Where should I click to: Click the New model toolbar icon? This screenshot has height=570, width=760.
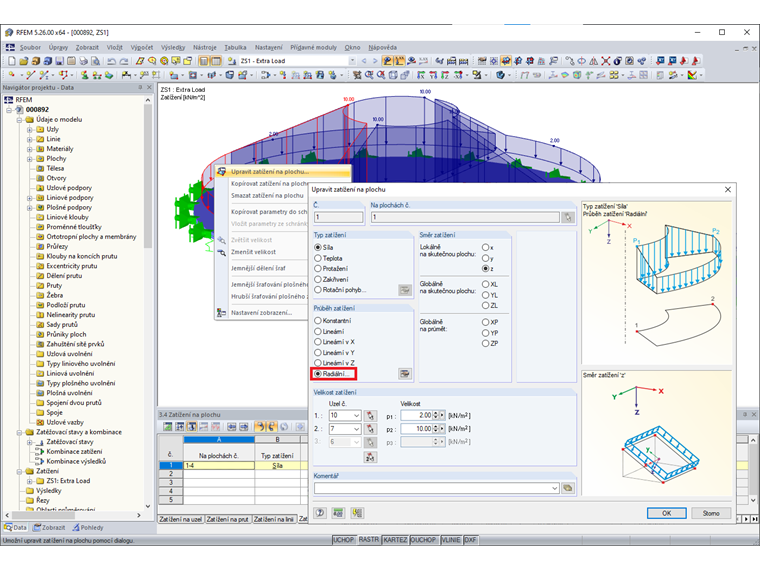[x=12, y=61]
